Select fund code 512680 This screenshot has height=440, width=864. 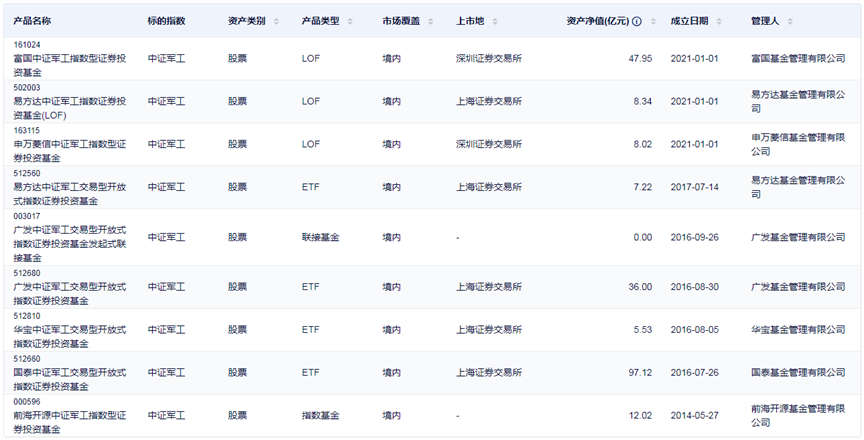(x=27, y=273)
